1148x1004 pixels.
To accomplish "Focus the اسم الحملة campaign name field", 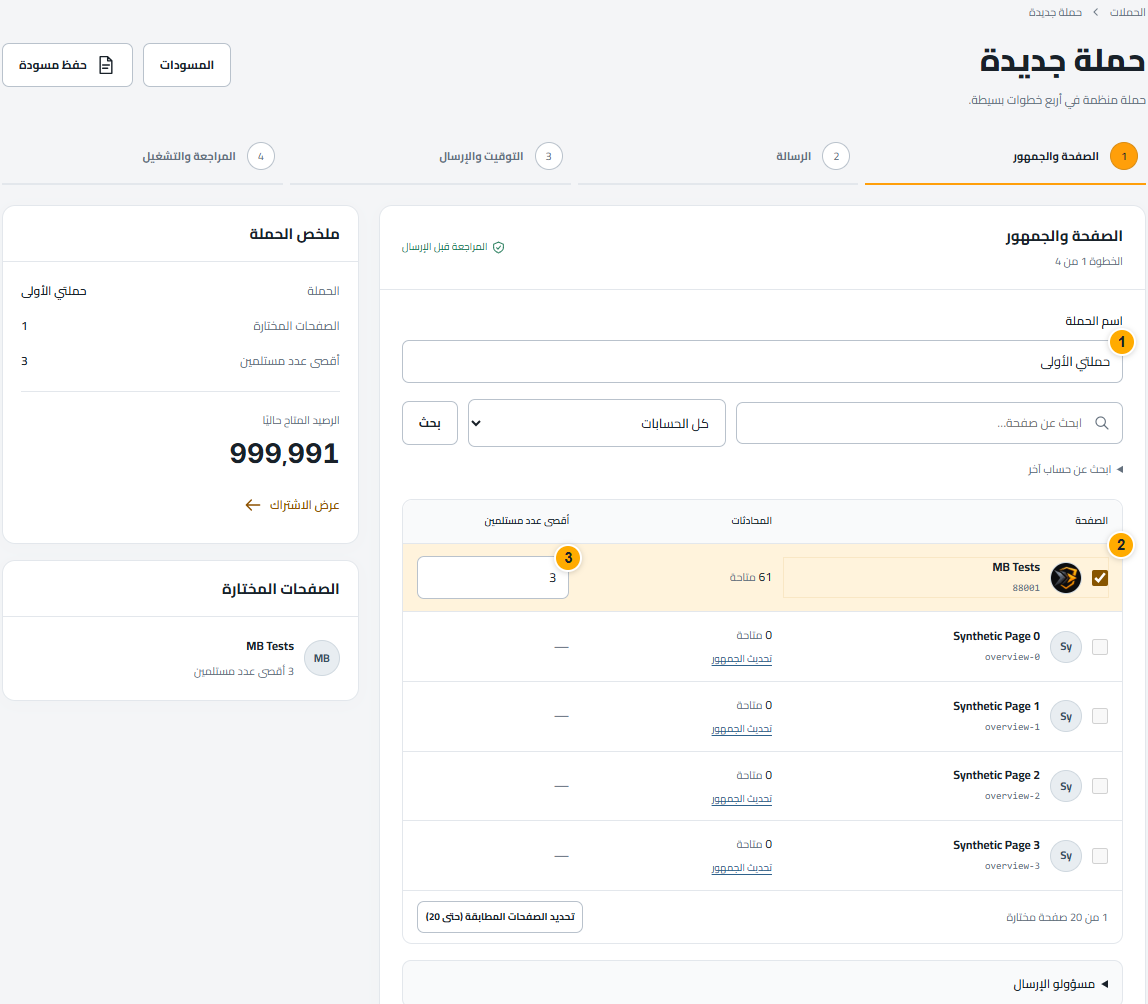I will (x=762, y=362).
